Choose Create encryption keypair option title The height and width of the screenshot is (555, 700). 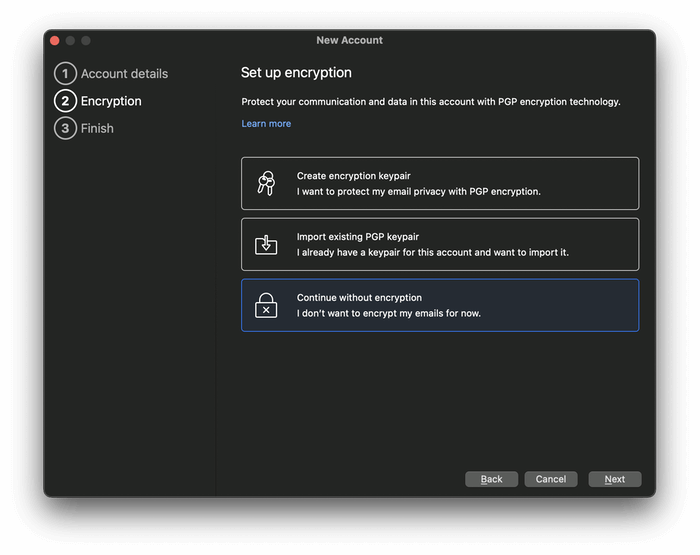coord(351,176)
